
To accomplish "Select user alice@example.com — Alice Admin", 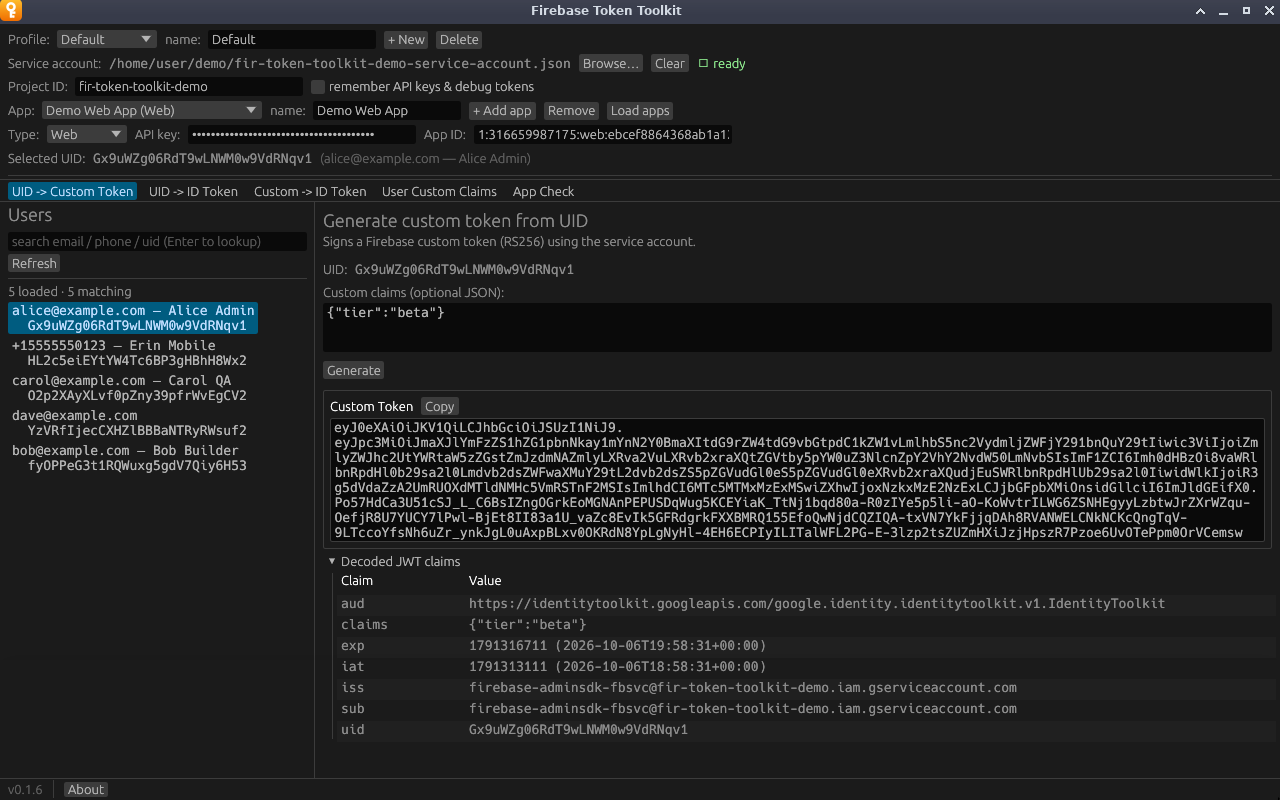I will [x=133, y=318].
